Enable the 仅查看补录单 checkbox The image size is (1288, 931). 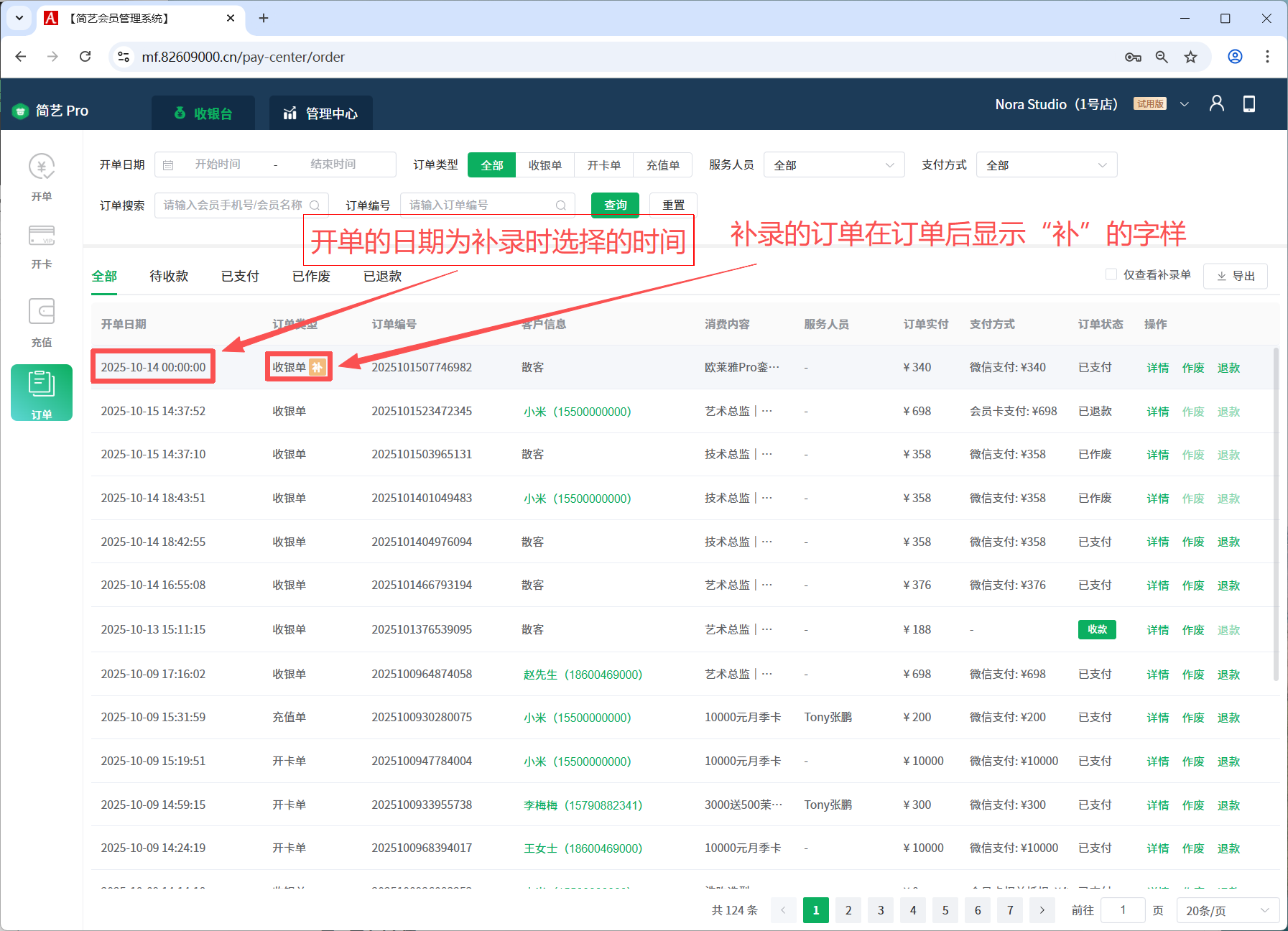(1111, 274)
